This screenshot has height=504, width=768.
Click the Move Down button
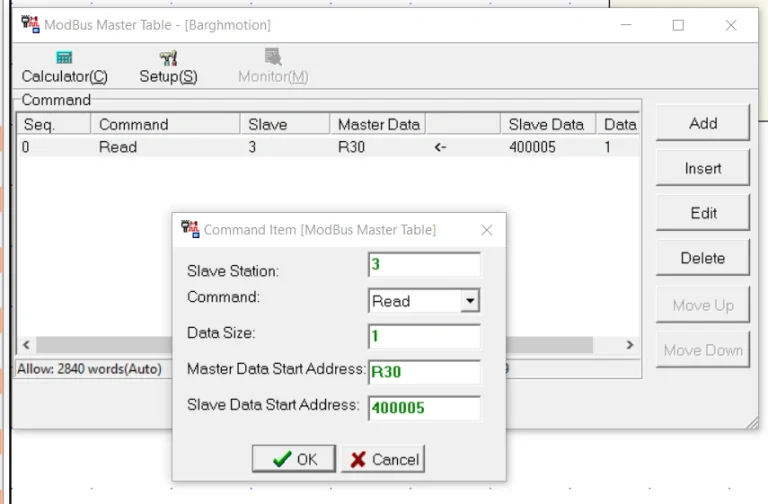(x=703, y=350)
